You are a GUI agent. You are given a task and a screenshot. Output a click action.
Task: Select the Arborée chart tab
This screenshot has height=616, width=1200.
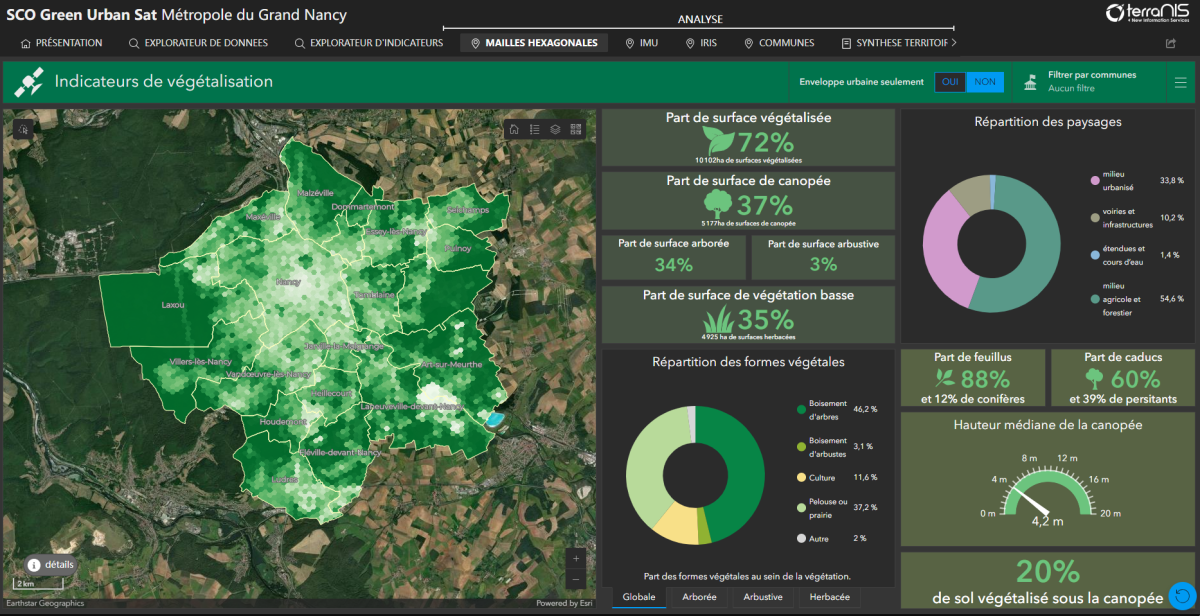(698, 597)
